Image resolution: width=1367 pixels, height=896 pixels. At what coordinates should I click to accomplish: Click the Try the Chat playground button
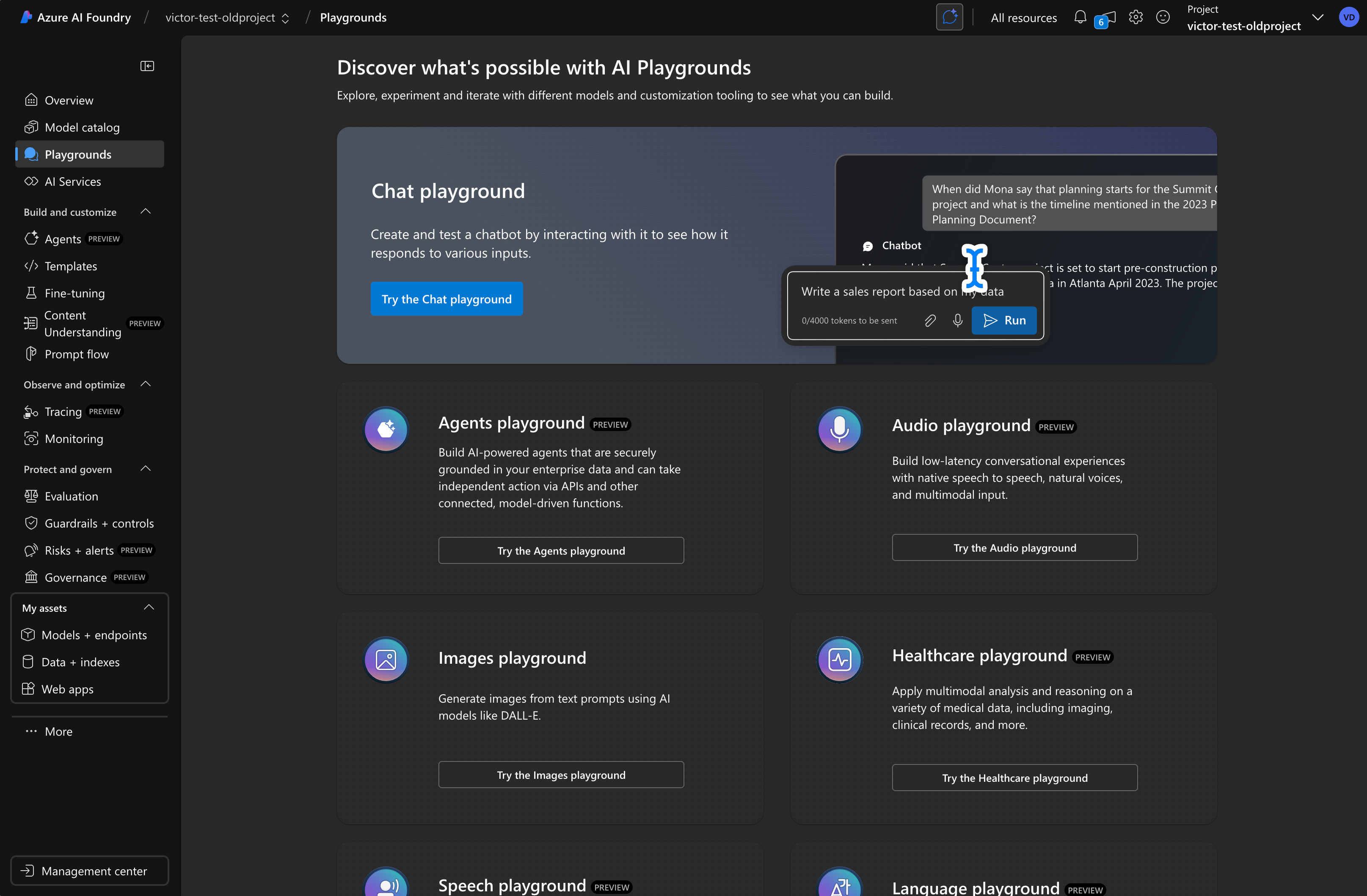[x=446, y=299]
